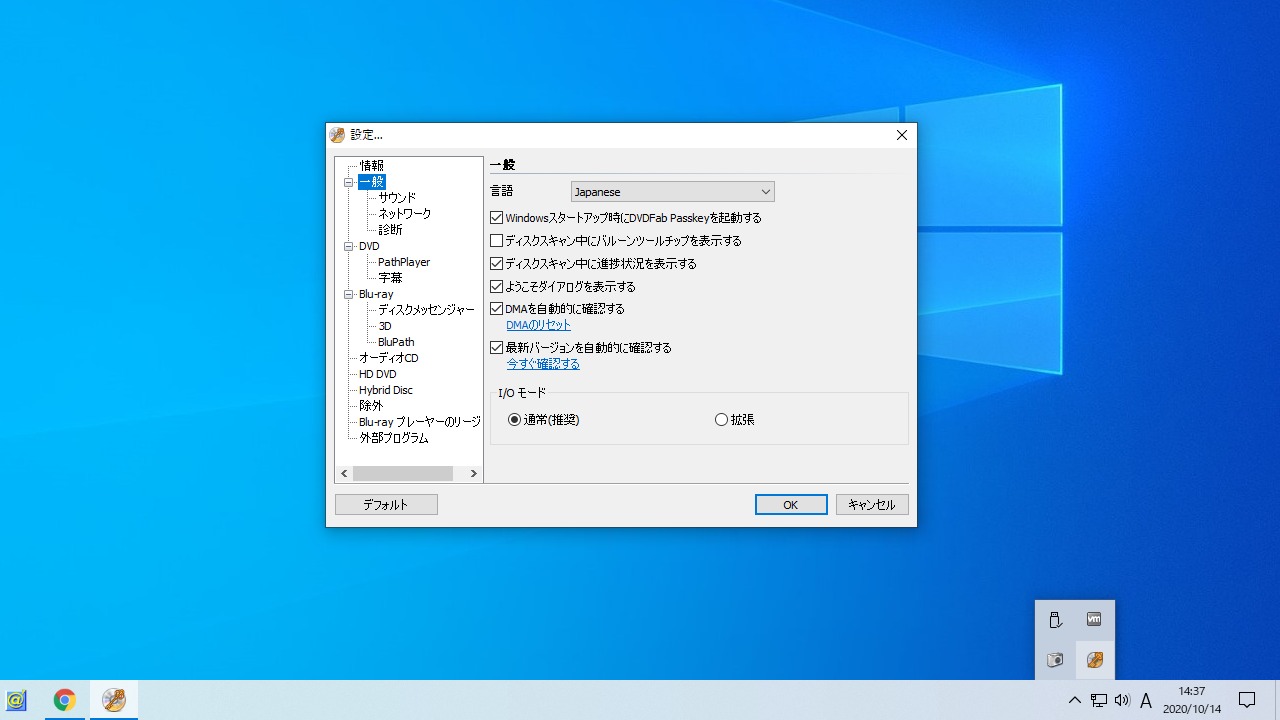Toggle ディスクスキャン中に進捗状況を表示する checkbox

point(496,264)
